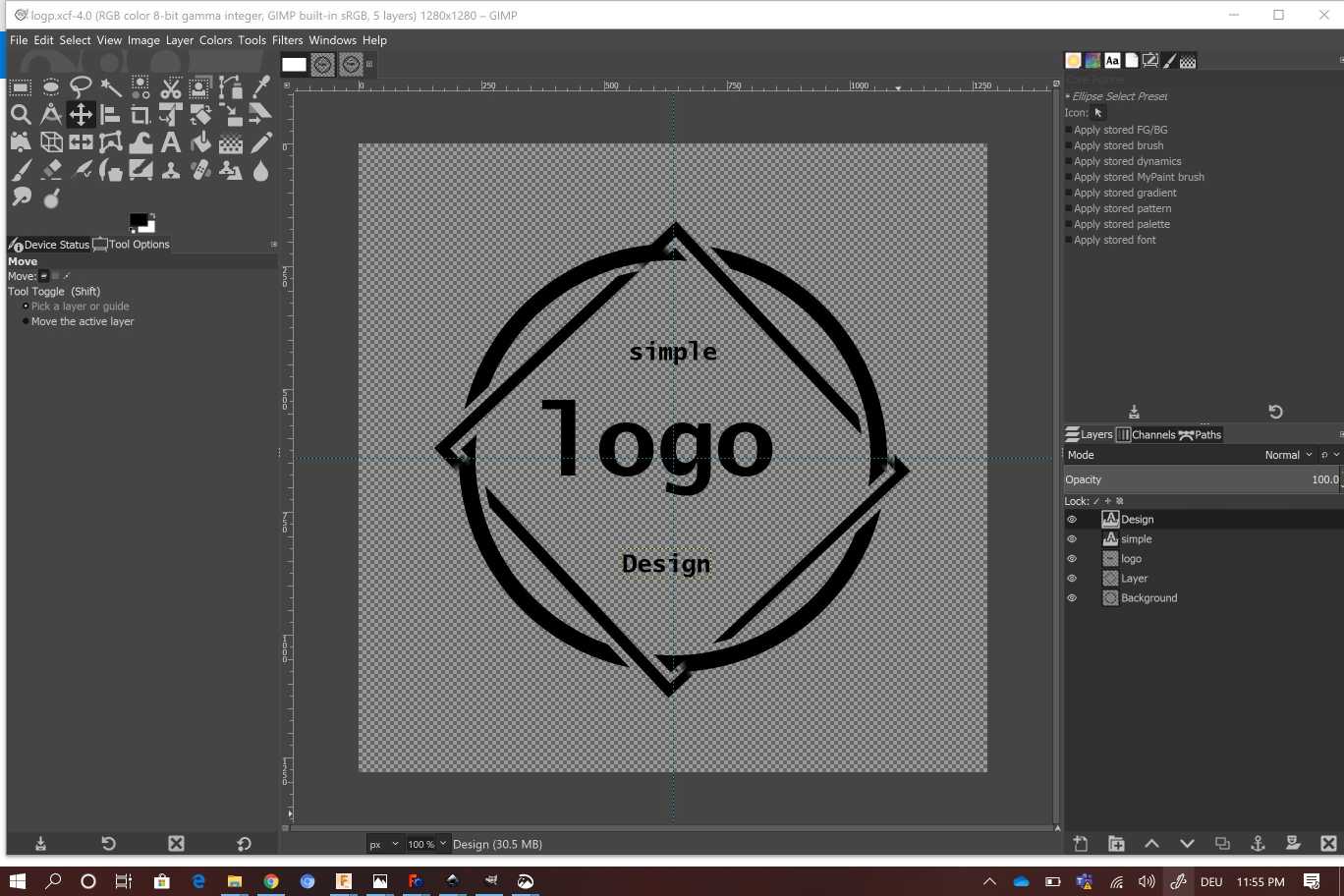Select the simple layer row

1204,539
